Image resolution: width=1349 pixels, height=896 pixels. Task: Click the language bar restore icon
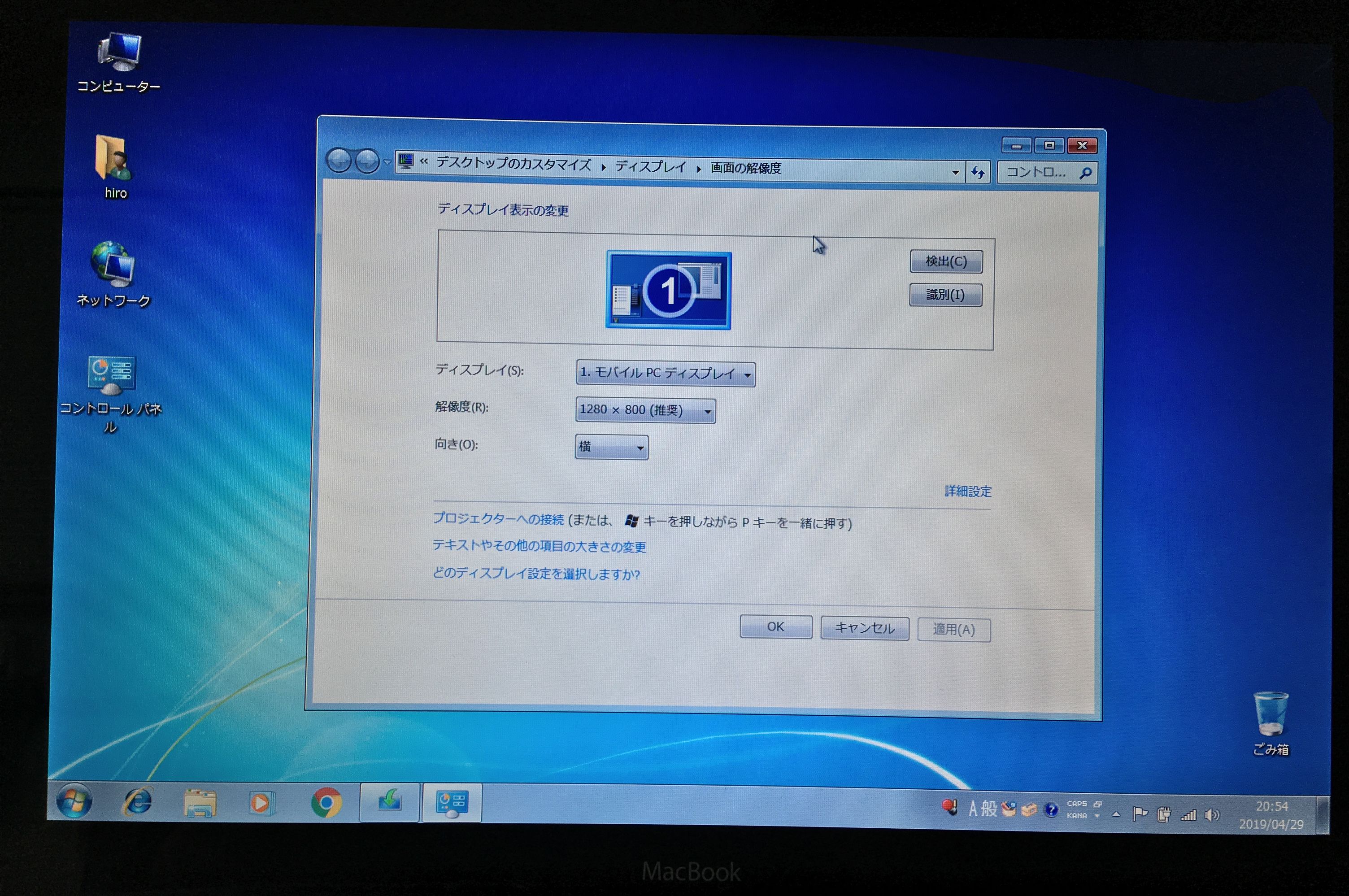[1097, 805]
